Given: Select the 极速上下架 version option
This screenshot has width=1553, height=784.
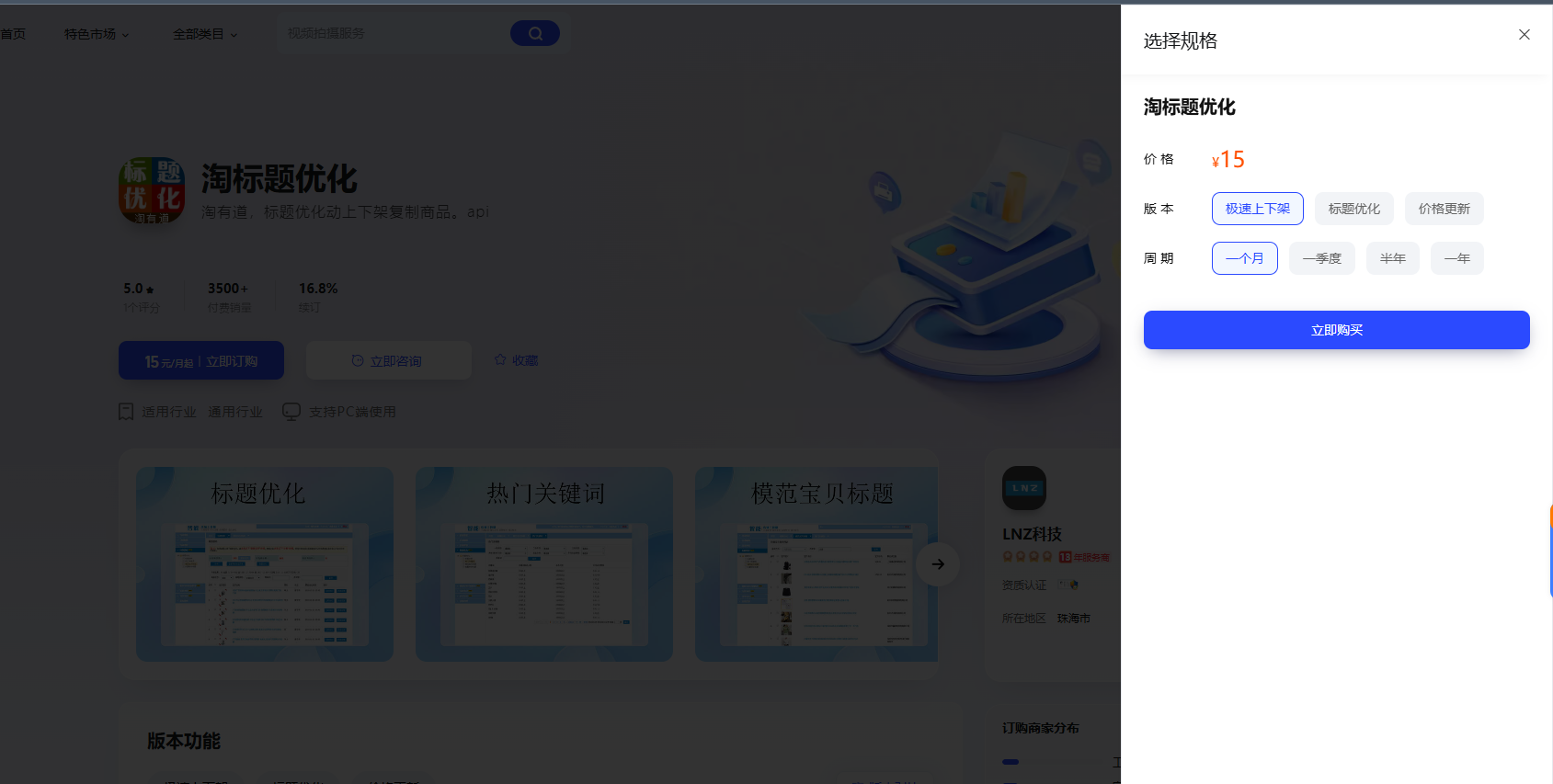Looking at the screenshot, I should (x=1257, y=209).
